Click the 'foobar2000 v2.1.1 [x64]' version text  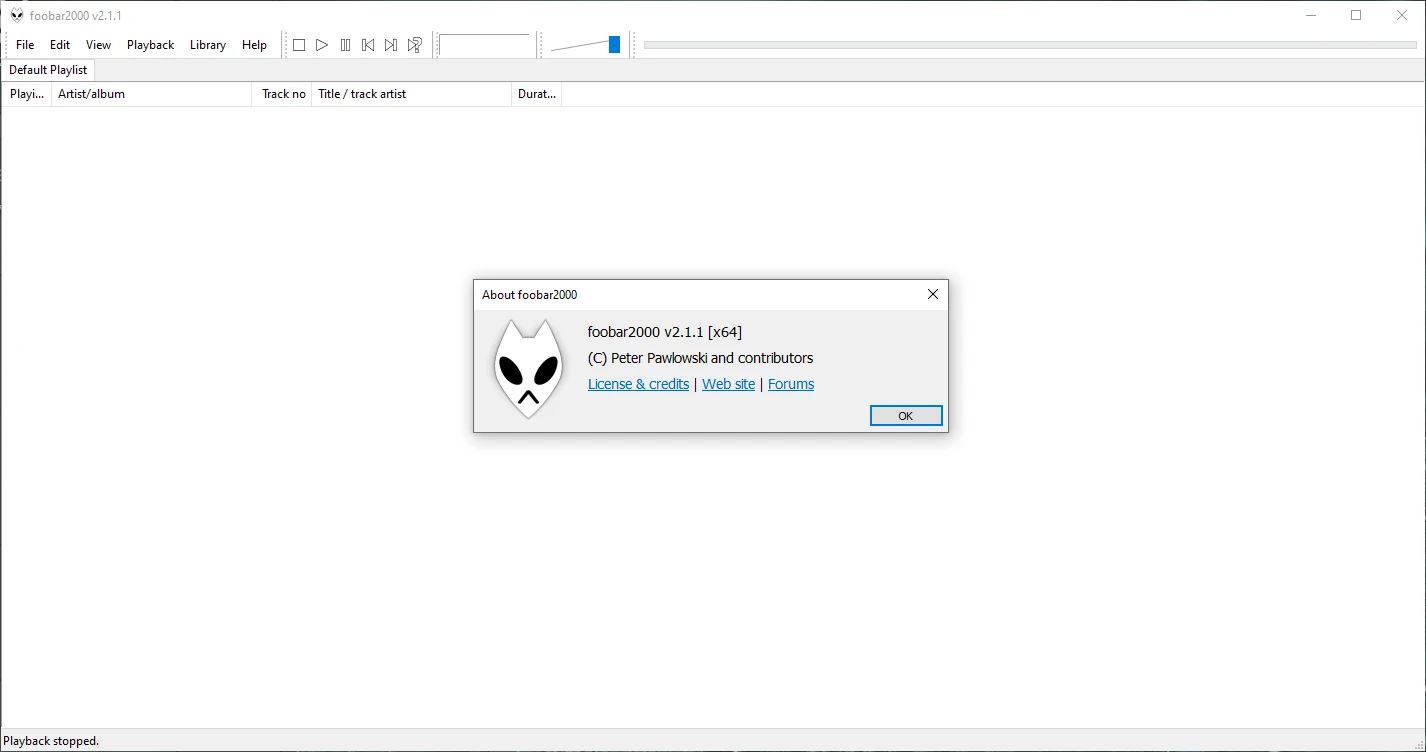(x=665, y=332)
